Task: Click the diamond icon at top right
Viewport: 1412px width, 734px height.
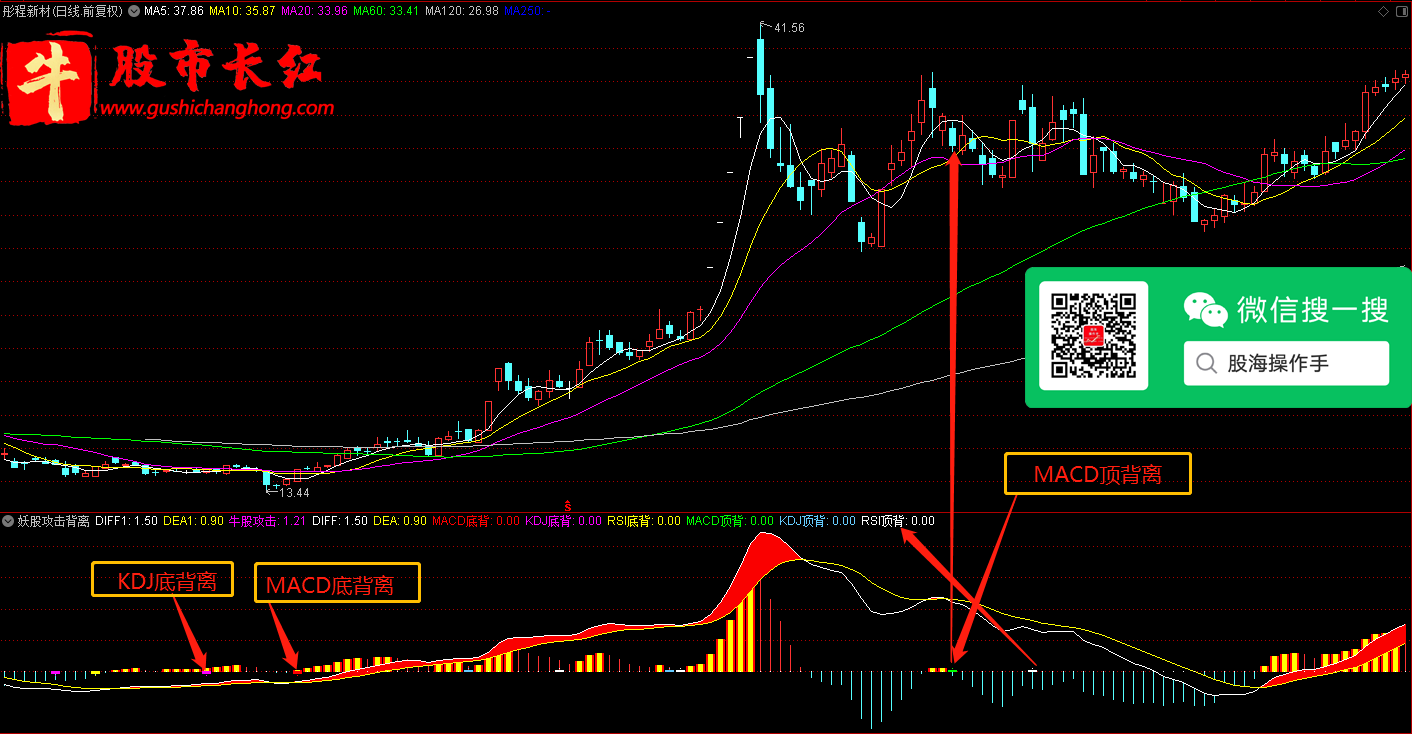Action: 1384,11
